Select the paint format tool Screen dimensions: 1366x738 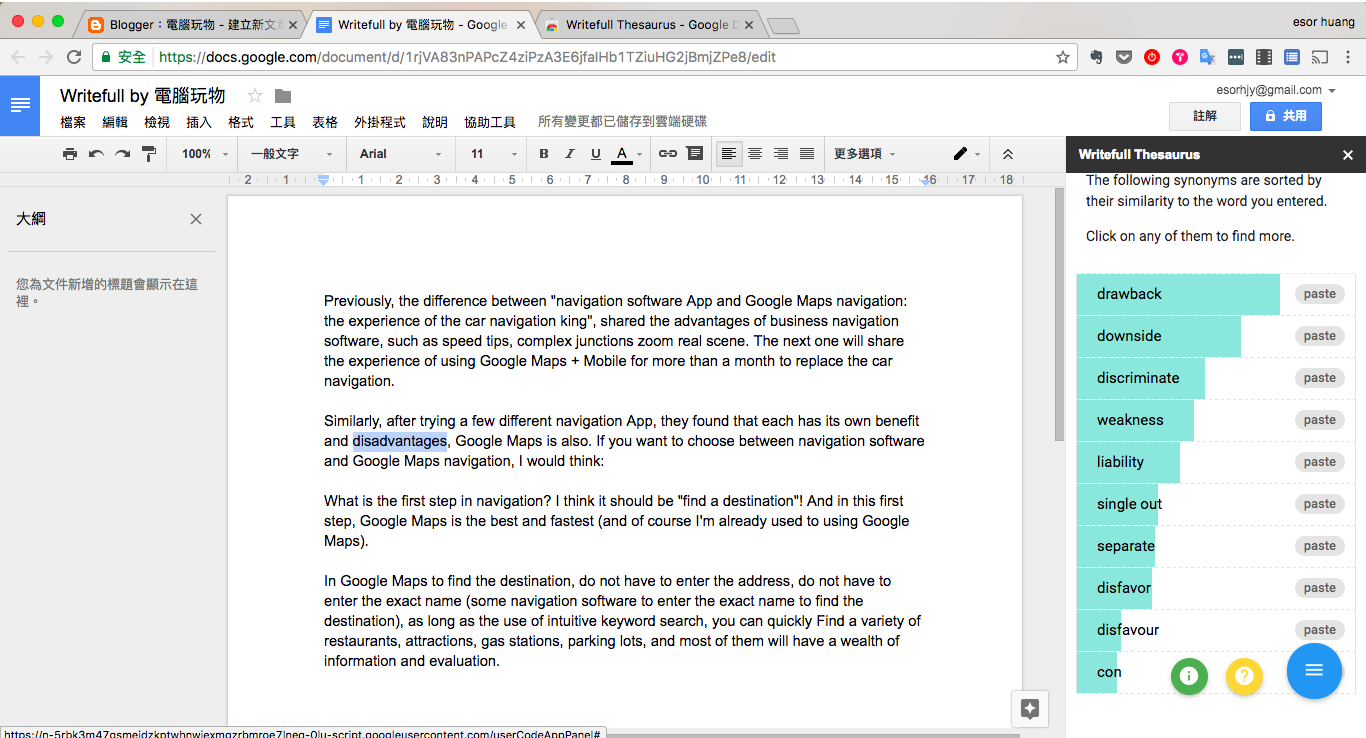(149, 154)
